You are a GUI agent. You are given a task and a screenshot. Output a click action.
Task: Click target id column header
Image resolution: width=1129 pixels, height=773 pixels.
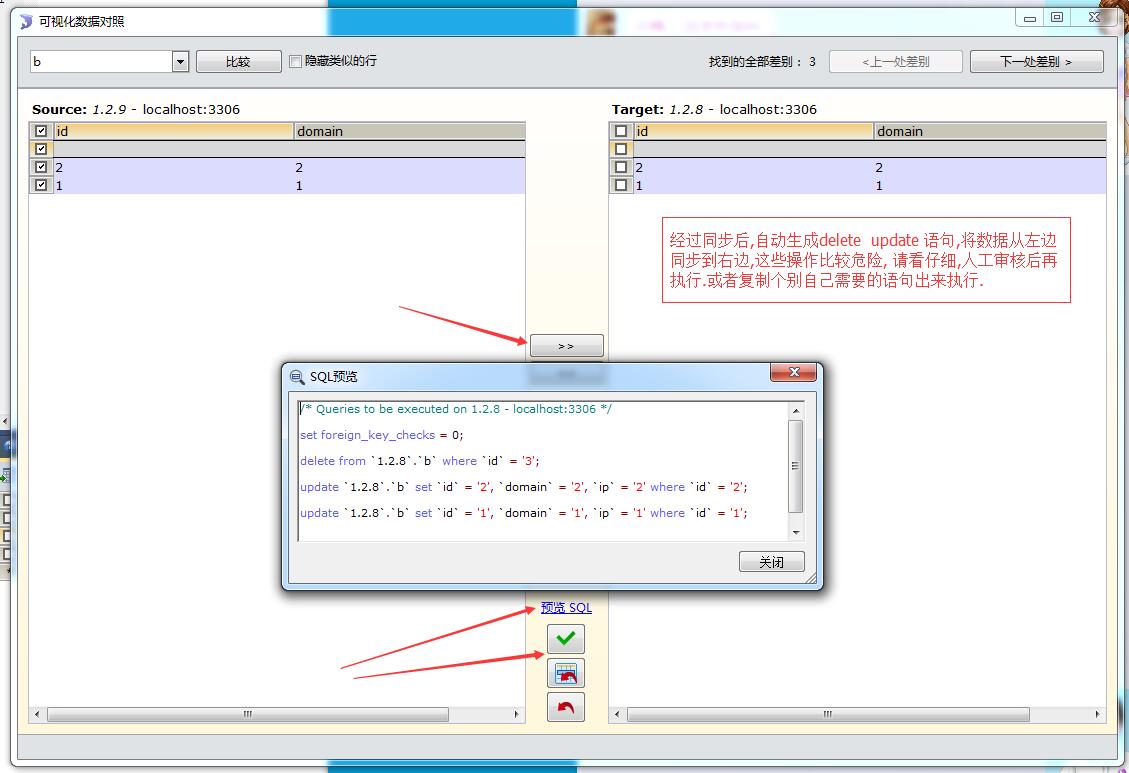(753, 131)
